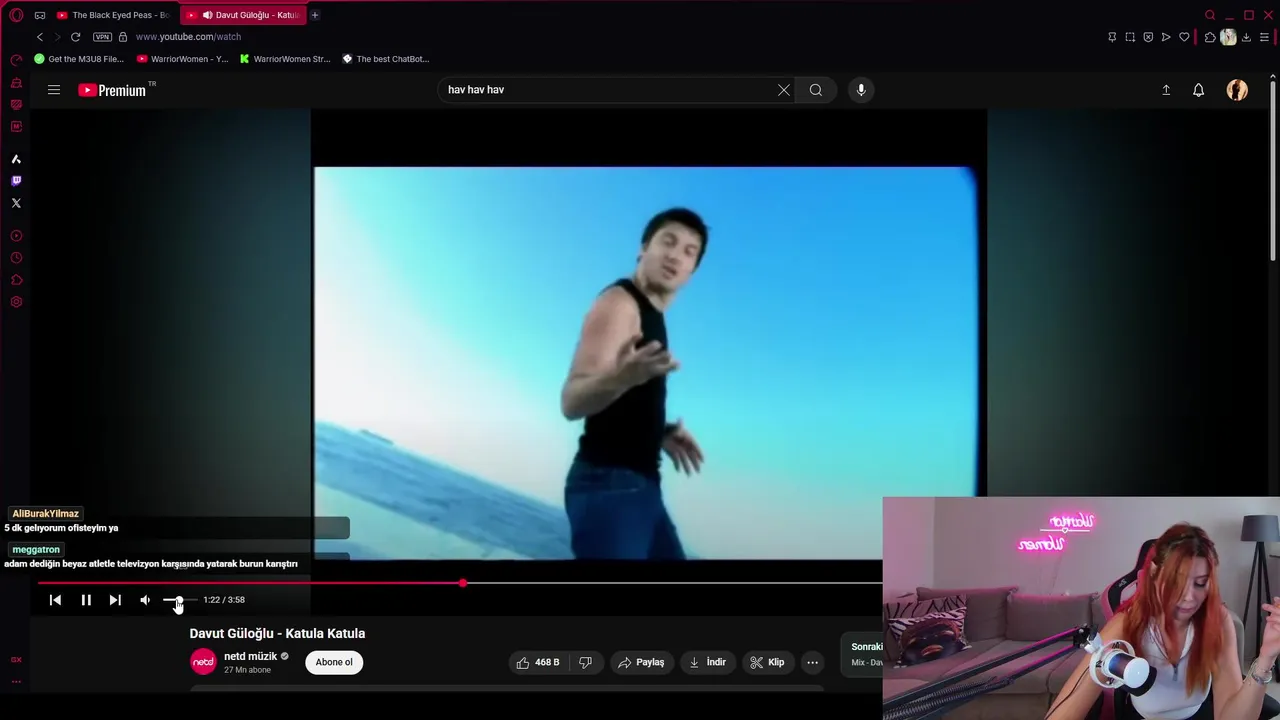Image resolution: width=1280 pixels, height=720 pixels.
Task: Open The best ChatBot bookmark
Action: click(x=386, y=59)
